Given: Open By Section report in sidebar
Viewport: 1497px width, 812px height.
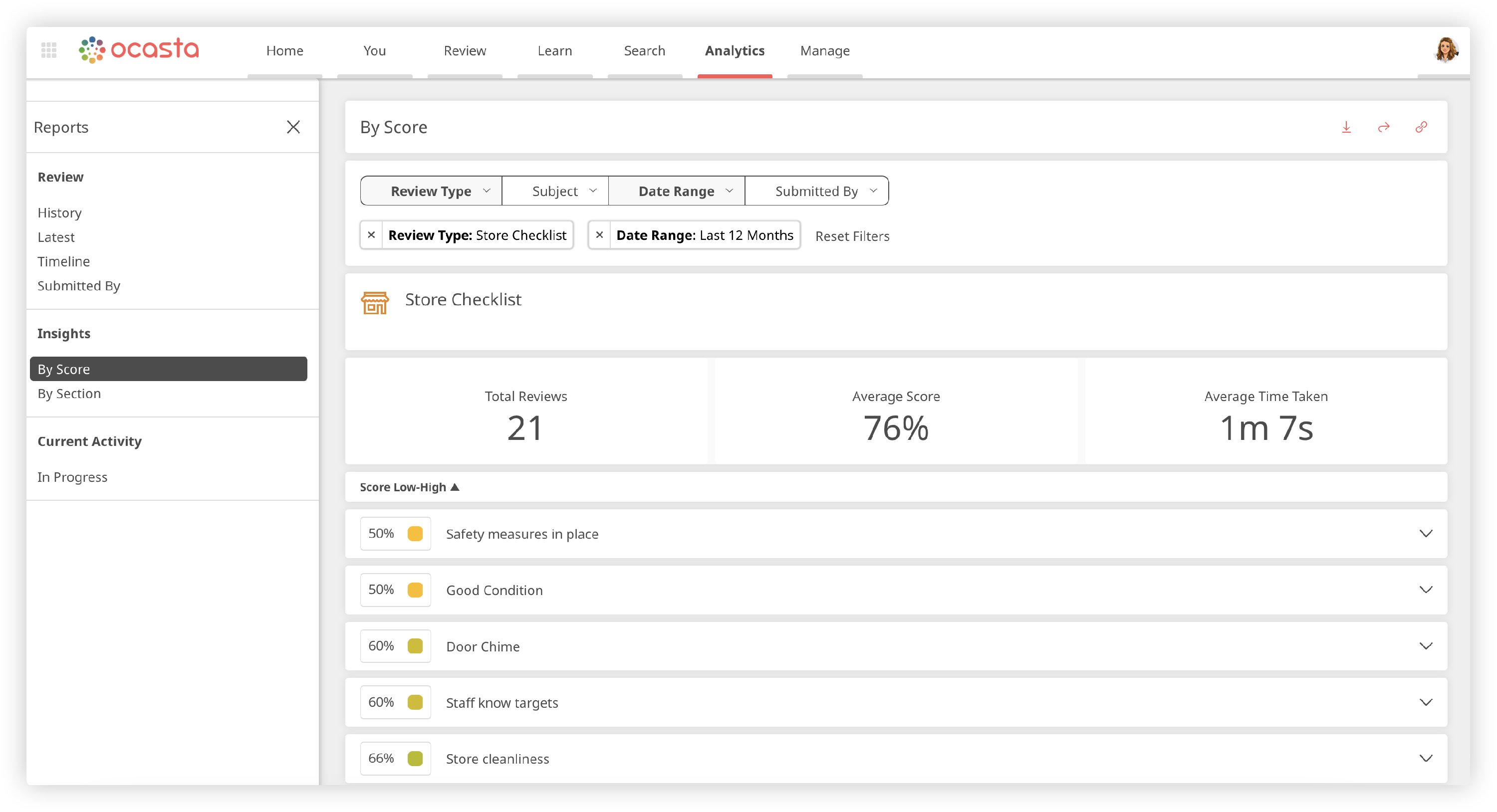Looking at the screenshot, I should [69, 394].
